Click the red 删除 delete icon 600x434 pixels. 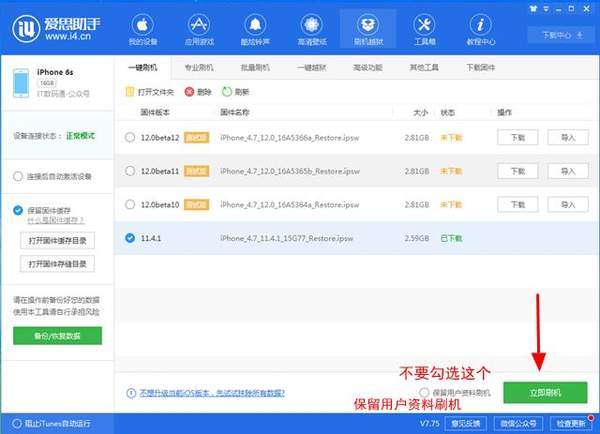click(x=189, y=92)
